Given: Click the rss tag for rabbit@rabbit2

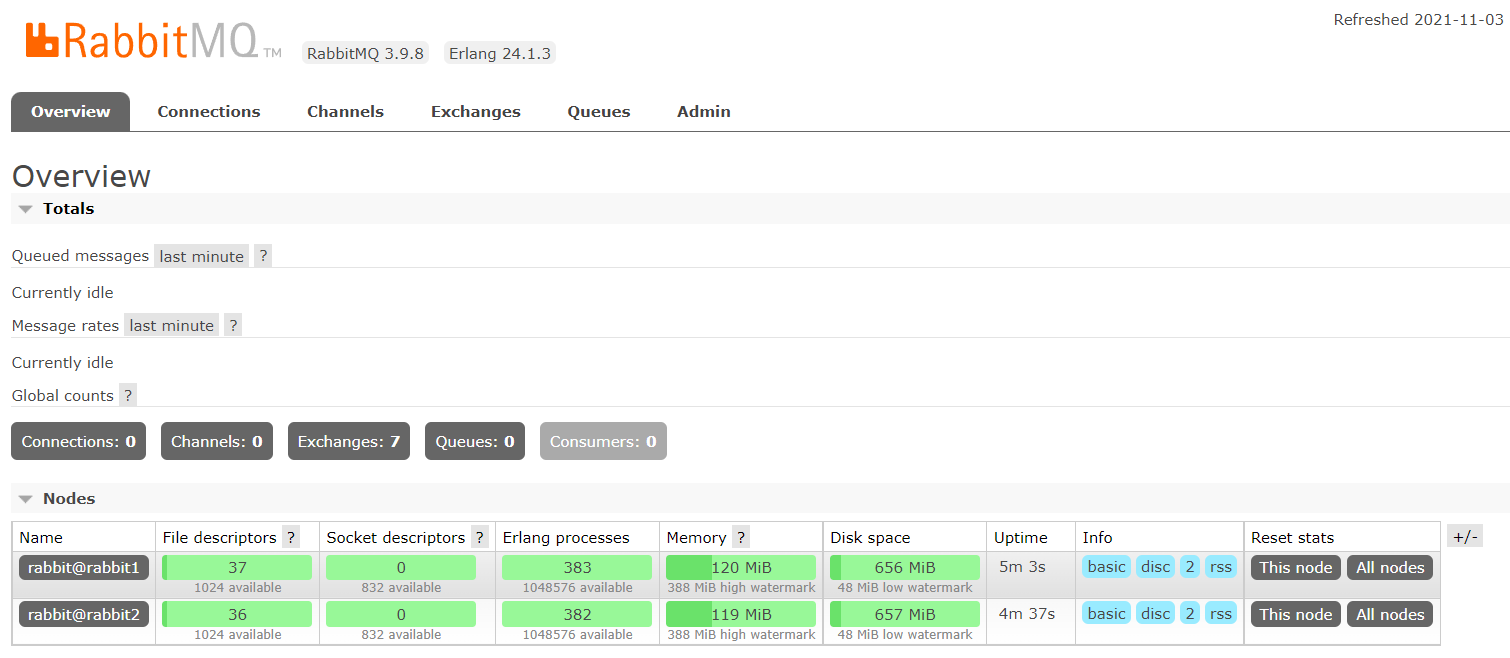Looking at the screenshot, I should [x=1221, y=614].
